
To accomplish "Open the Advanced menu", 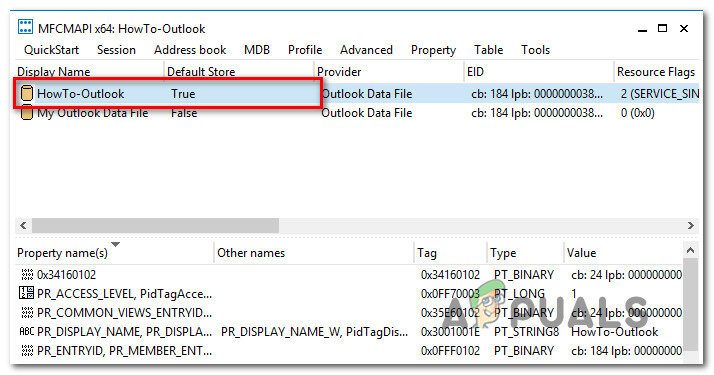I will (366, 50).
